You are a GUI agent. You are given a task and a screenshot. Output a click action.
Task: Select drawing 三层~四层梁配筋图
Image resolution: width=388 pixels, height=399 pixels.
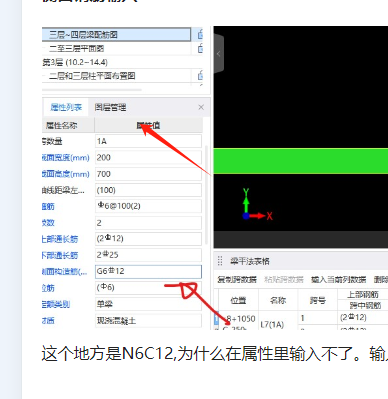[116, 34]
